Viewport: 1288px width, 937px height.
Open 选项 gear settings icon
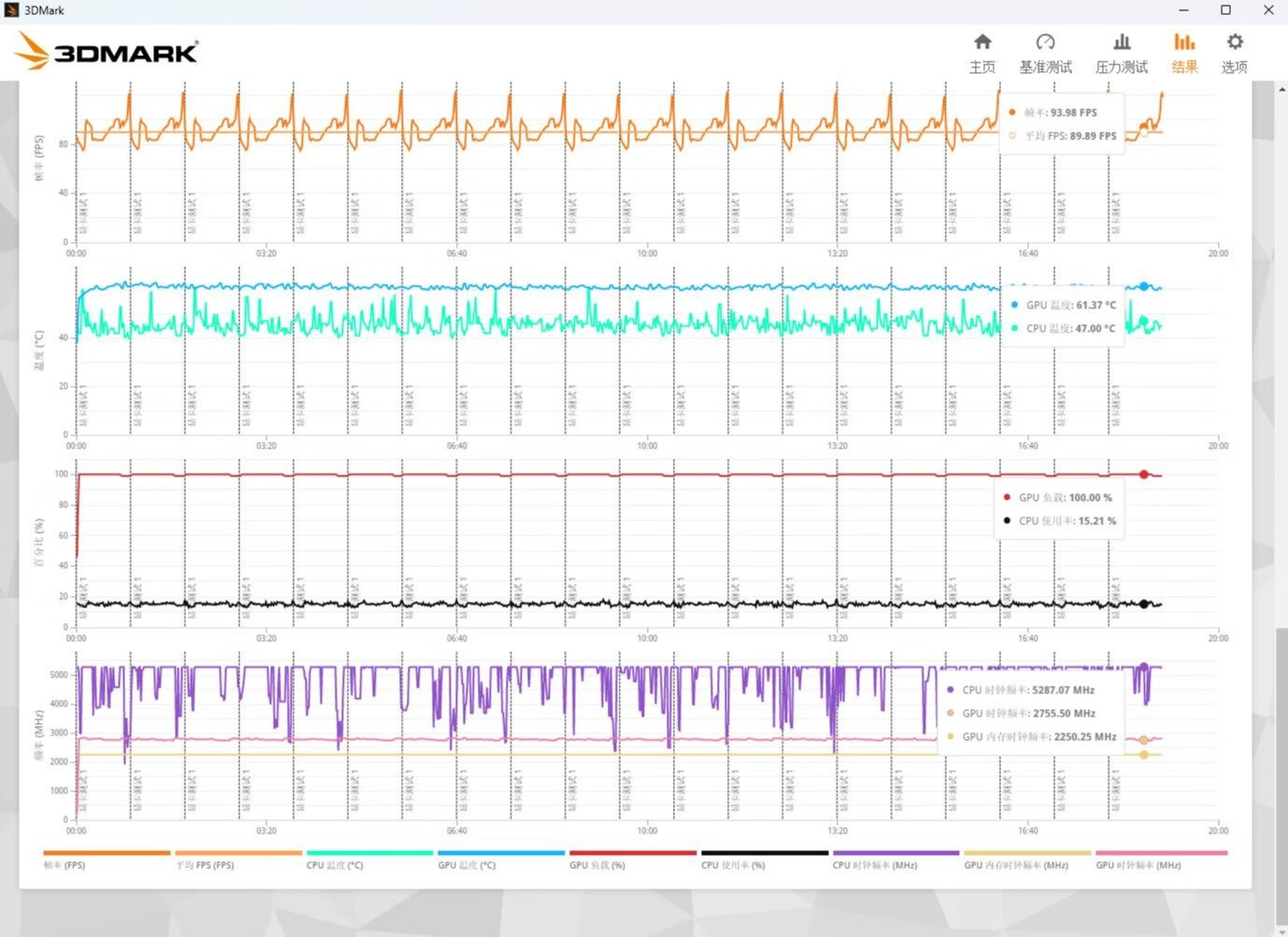pyautogui.click(x=1234, y=52)
